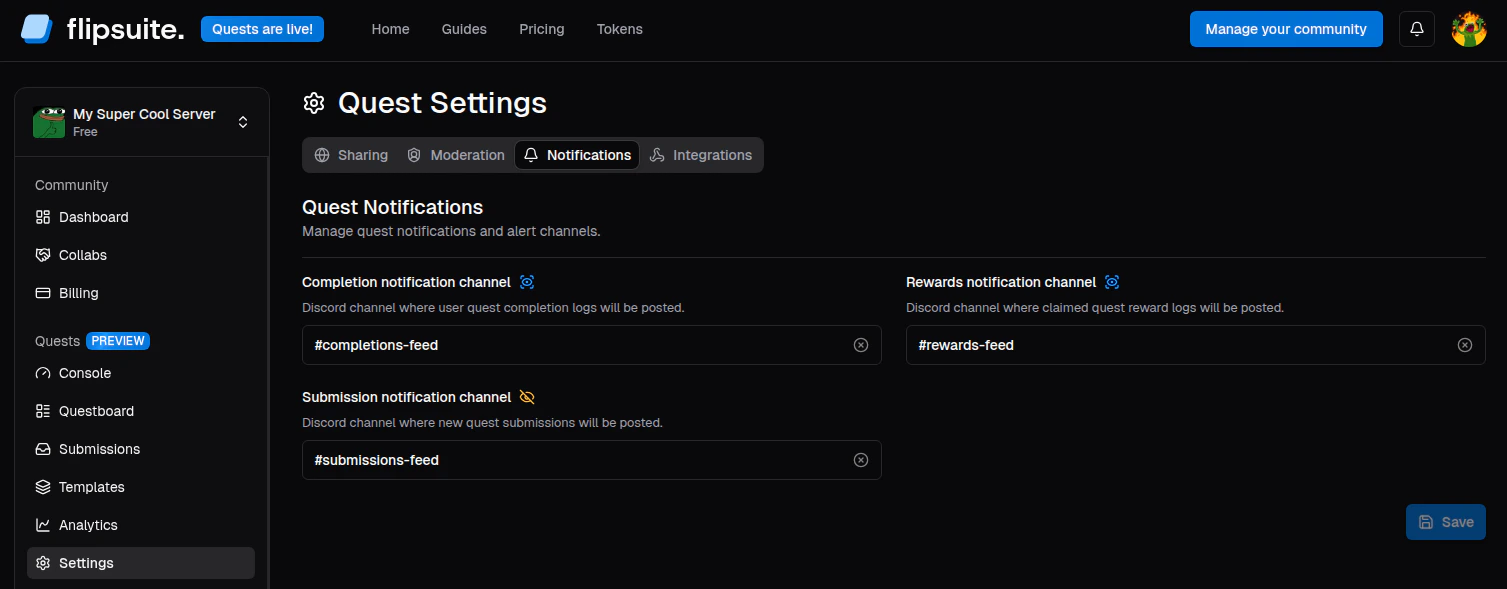This screenshot has height=589, width=1507.
Task: Open the Pricing link in top navigation
Action: pos(542,29)
